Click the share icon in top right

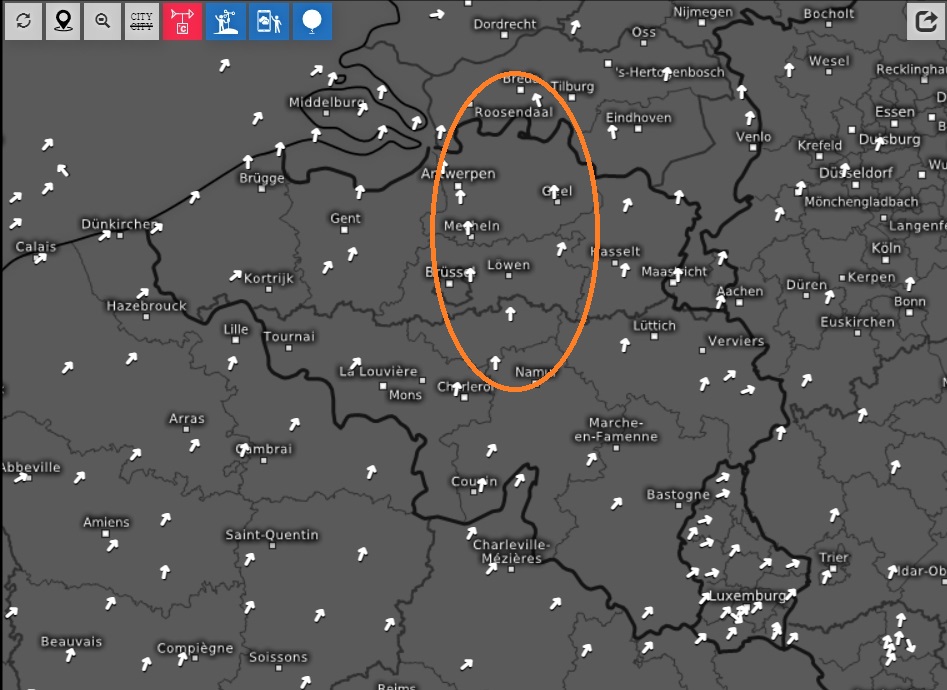click(x=925, y=22)
